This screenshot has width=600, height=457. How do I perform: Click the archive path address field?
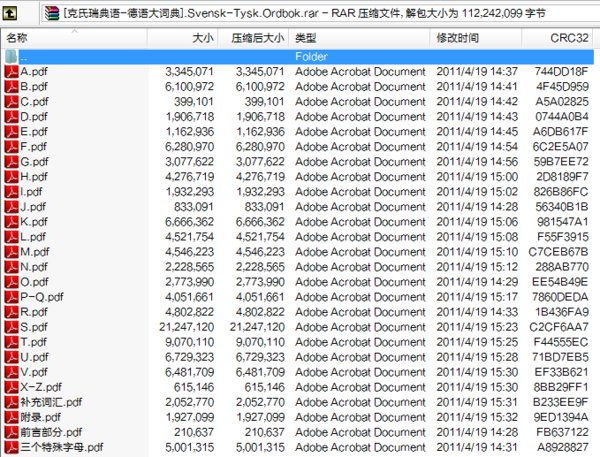(321, 13)
